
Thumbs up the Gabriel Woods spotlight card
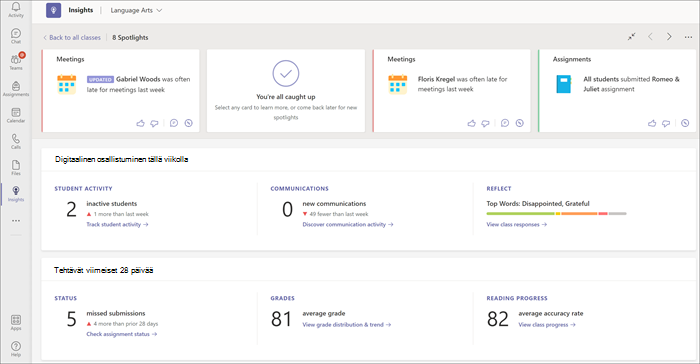pyautogui.click(x=140, y=123)
